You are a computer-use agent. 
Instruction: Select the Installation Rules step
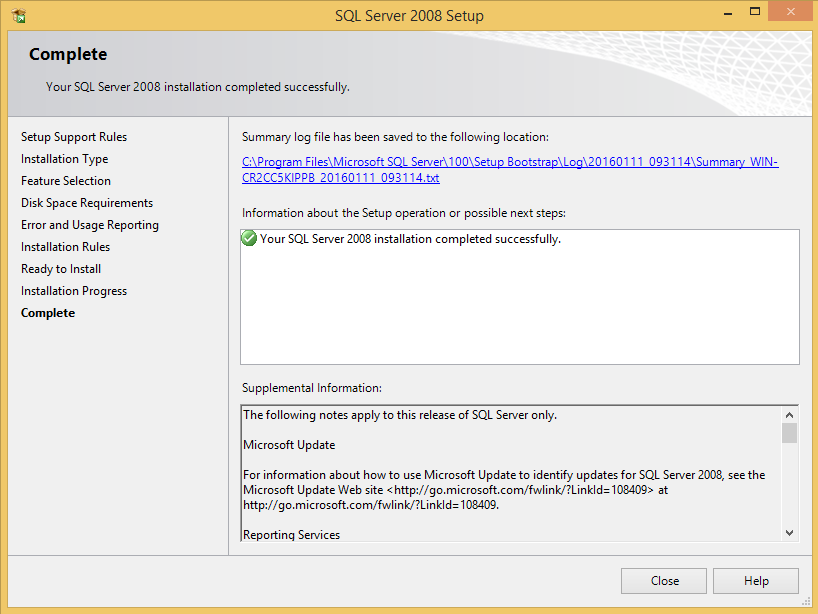[x=65, y=247]
